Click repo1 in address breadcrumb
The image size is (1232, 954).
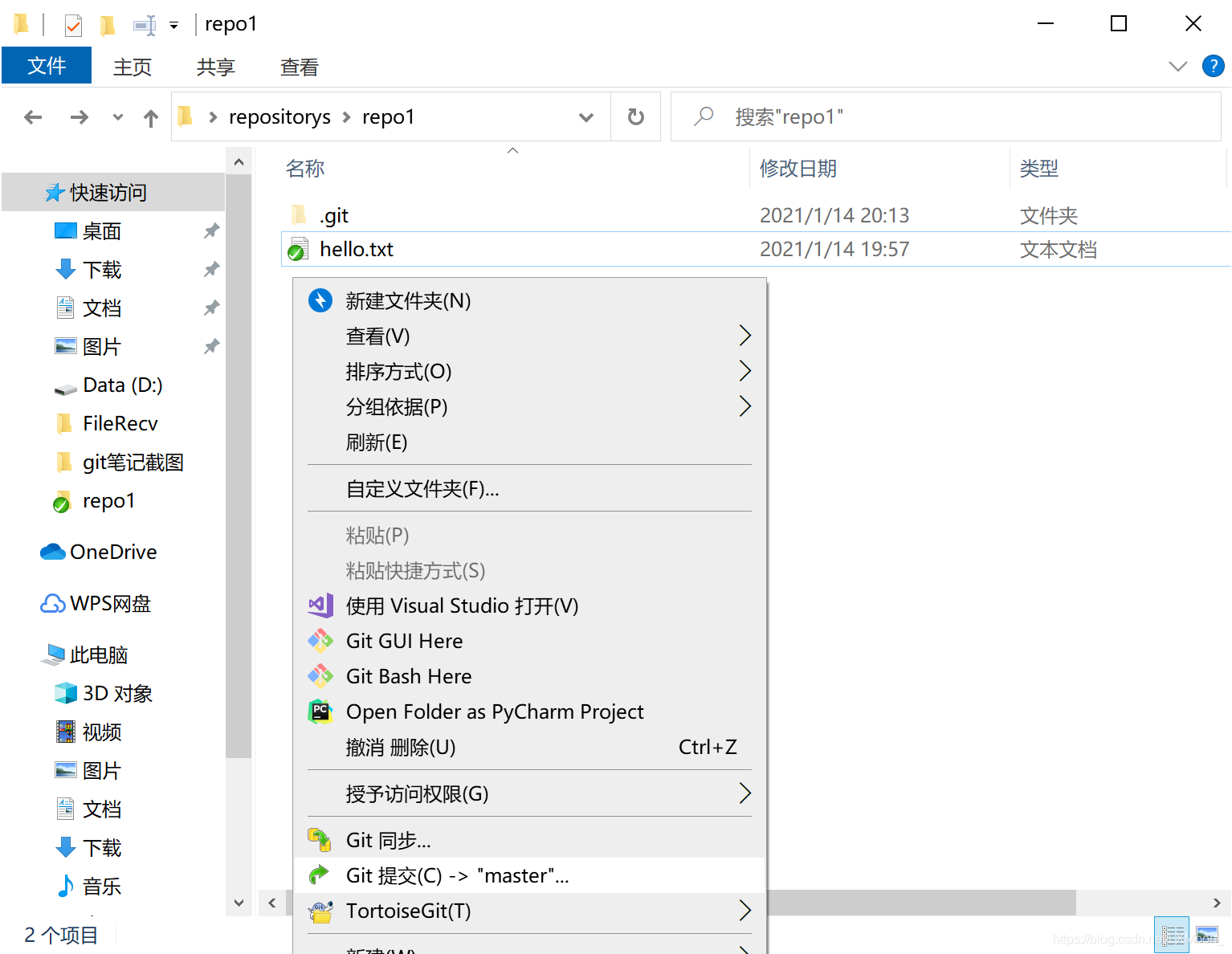[x=388, y=117]
